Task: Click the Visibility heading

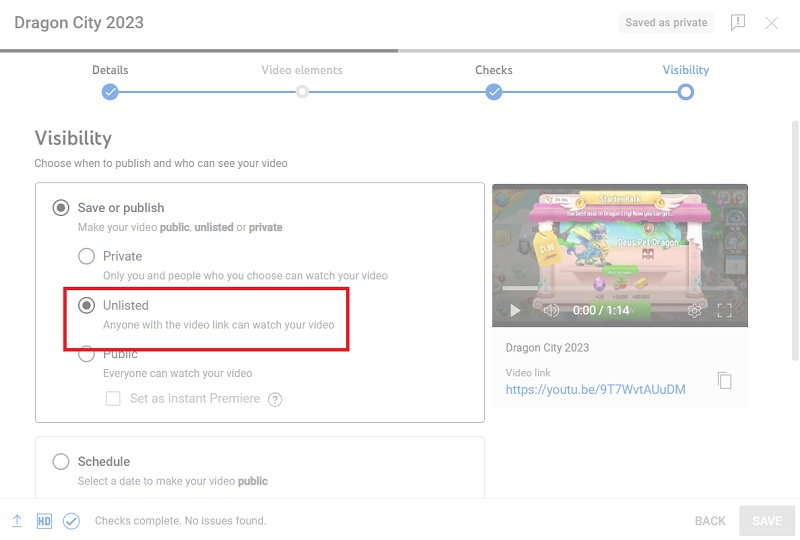Action: point(73,138)
